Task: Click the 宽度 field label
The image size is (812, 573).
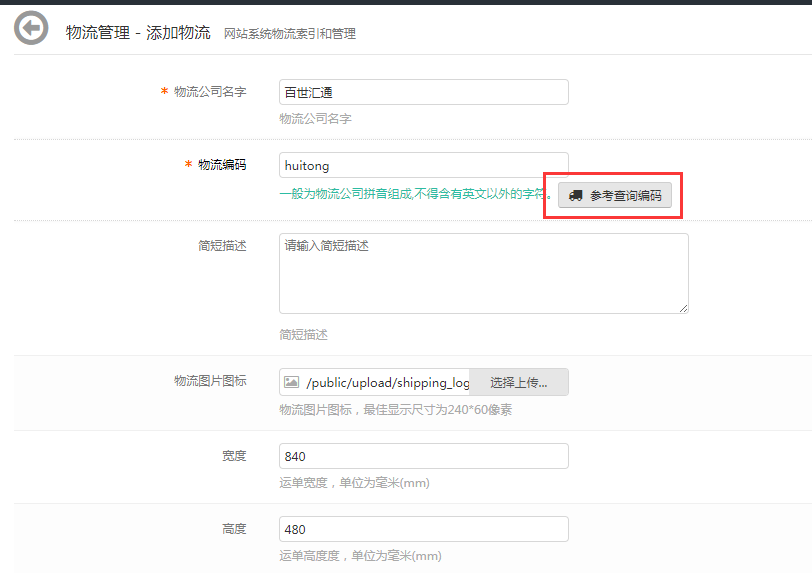Action: tap(233, 456)
